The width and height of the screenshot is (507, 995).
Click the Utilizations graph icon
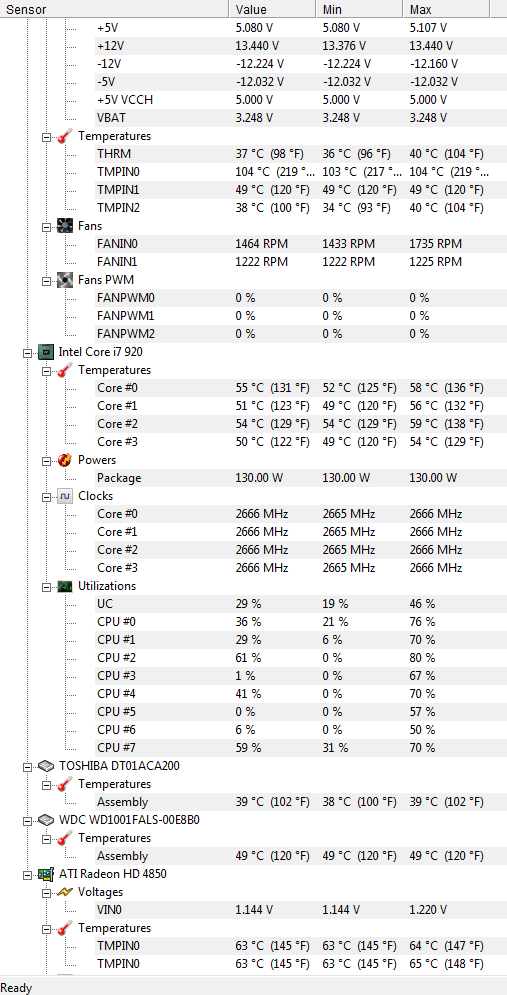click(65, 586)
